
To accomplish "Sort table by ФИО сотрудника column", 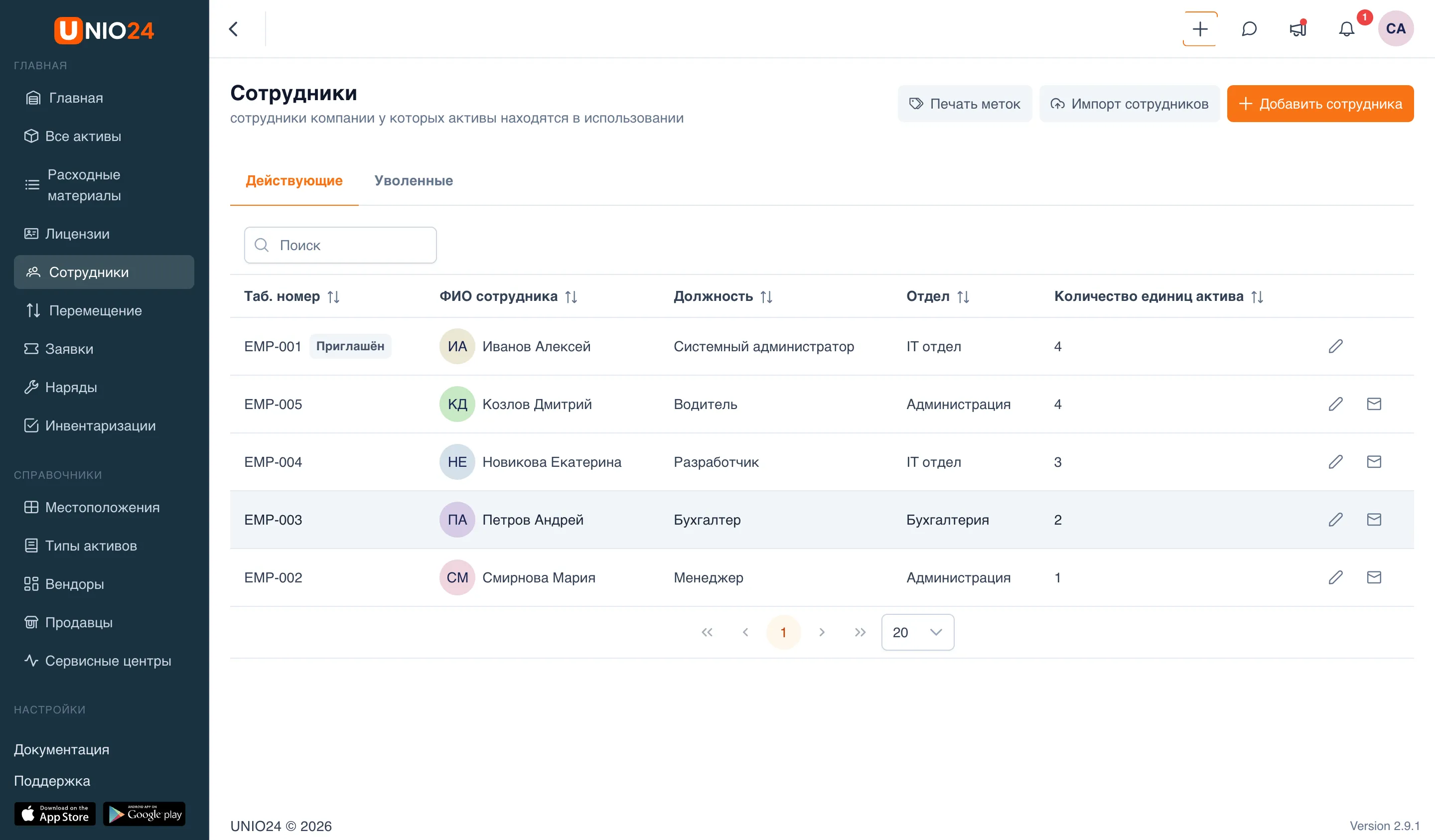I will click(x=571, y=297).
